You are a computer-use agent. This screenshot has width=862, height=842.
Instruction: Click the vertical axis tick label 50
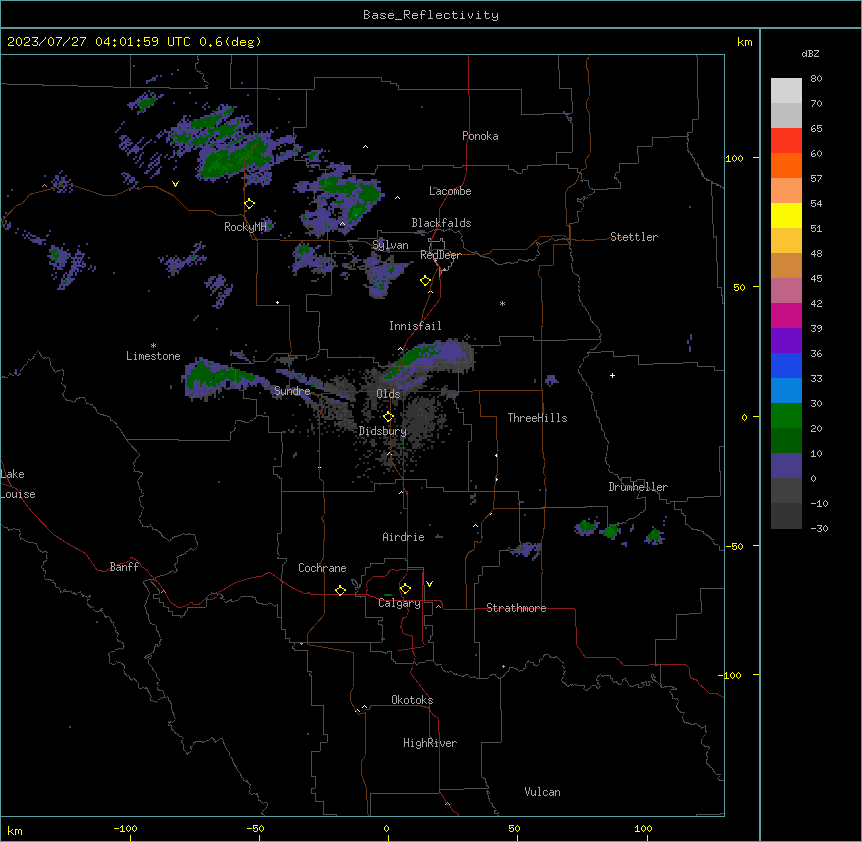pyautogui.click(x=739, y=287)
